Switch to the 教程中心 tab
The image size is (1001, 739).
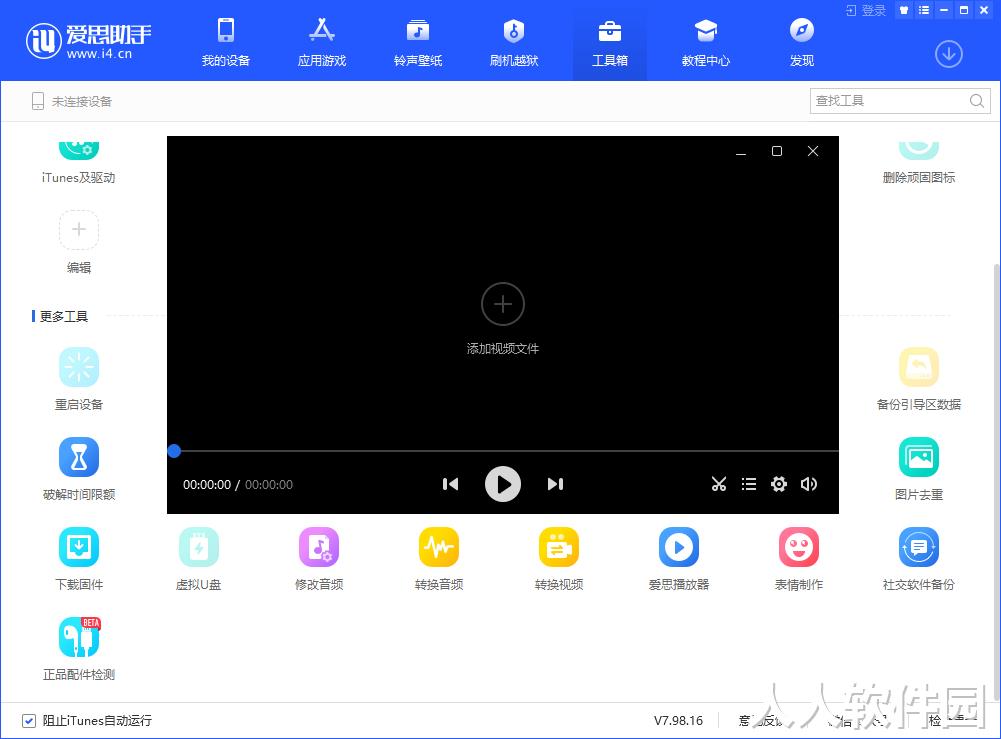pos(705,42)
